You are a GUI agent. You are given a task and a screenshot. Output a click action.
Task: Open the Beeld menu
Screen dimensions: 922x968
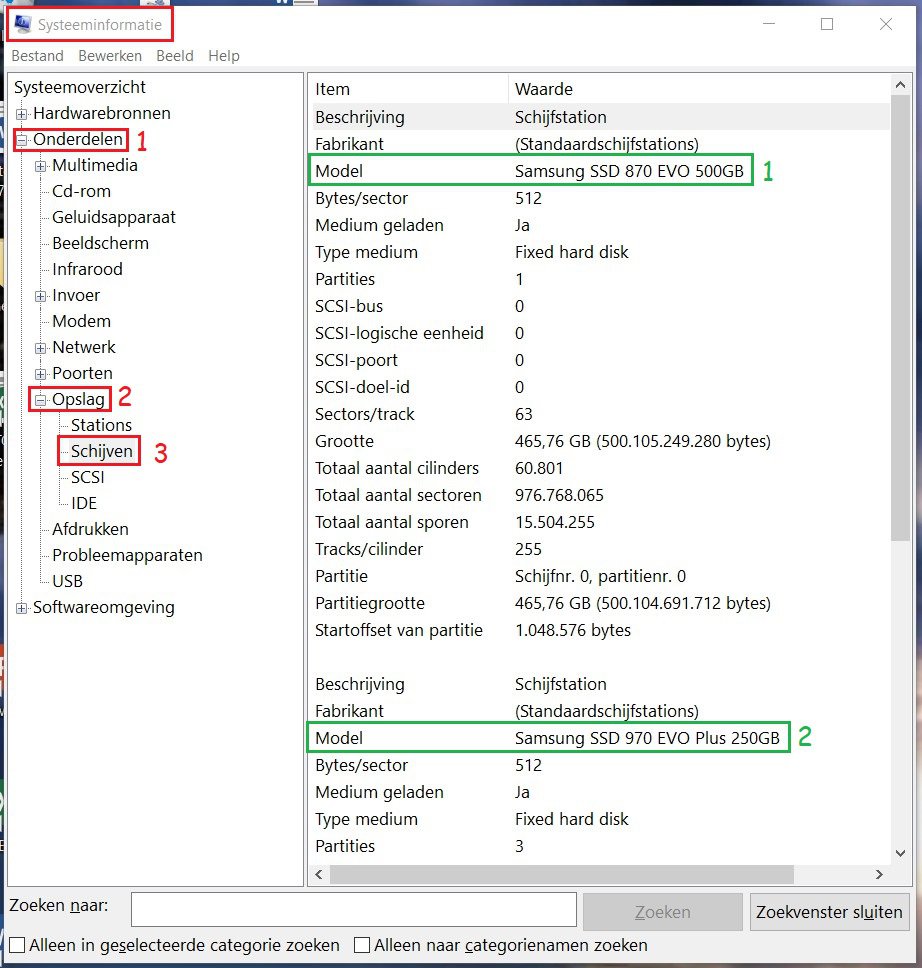[x=175, y=56]
